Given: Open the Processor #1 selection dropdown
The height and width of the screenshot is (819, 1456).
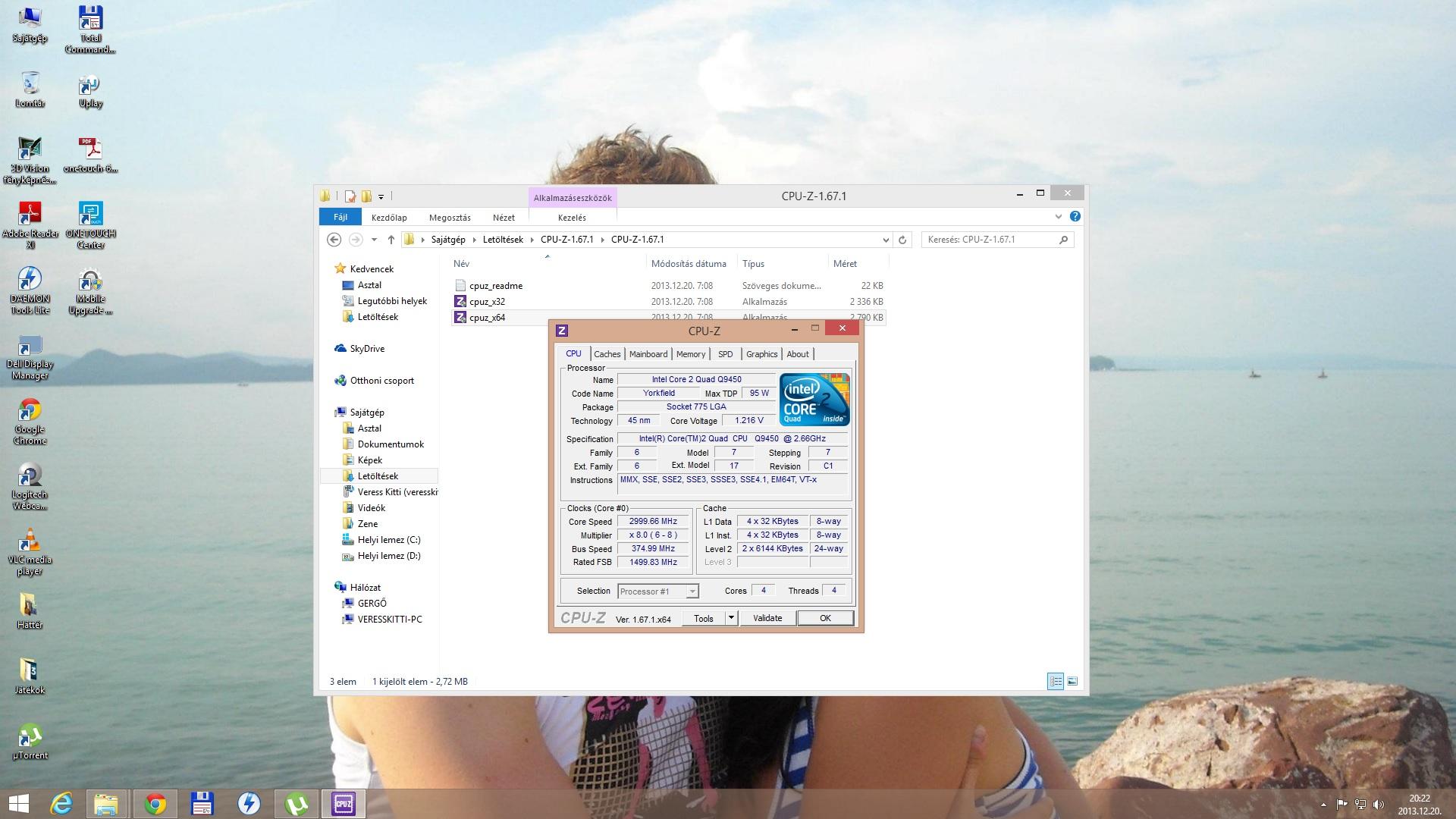Looking at the screenshot, I should pos(657,591).
